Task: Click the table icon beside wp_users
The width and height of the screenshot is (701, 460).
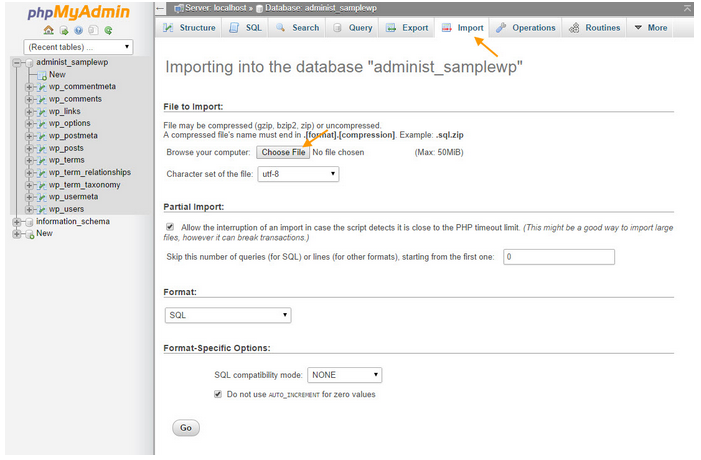Action: (x=42, y=210)
